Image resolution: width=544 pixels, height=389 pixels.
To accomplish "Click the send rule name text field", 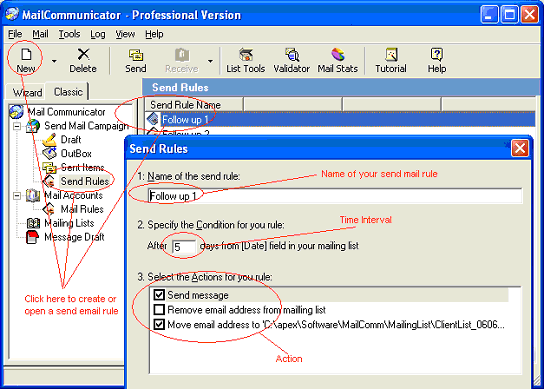I will (x=335, y=196).
